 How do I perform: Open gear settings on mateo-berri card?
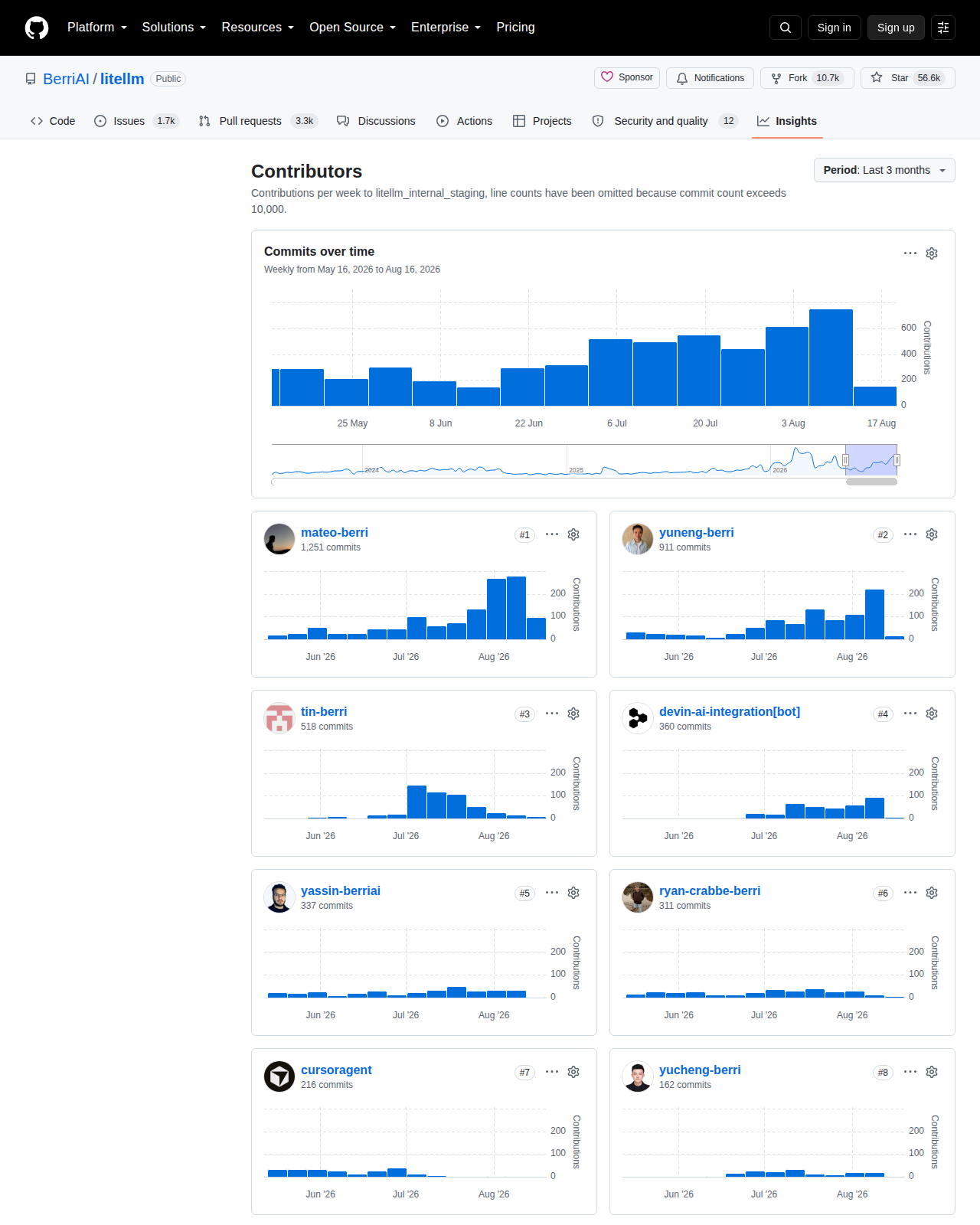click(x=573, y=534)
